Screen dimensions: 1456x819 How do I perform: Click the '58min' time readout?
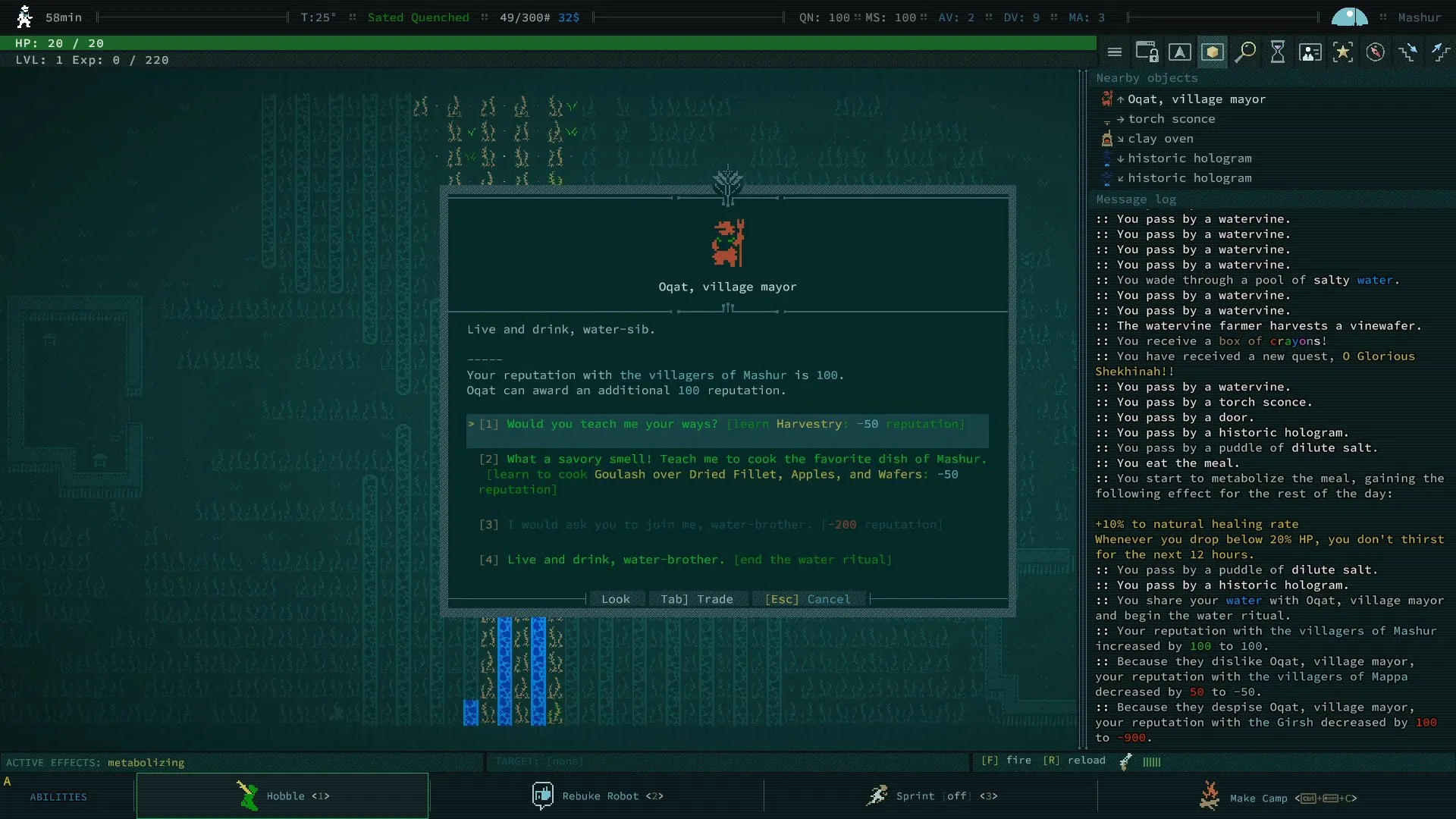click(x=64, y=17)
